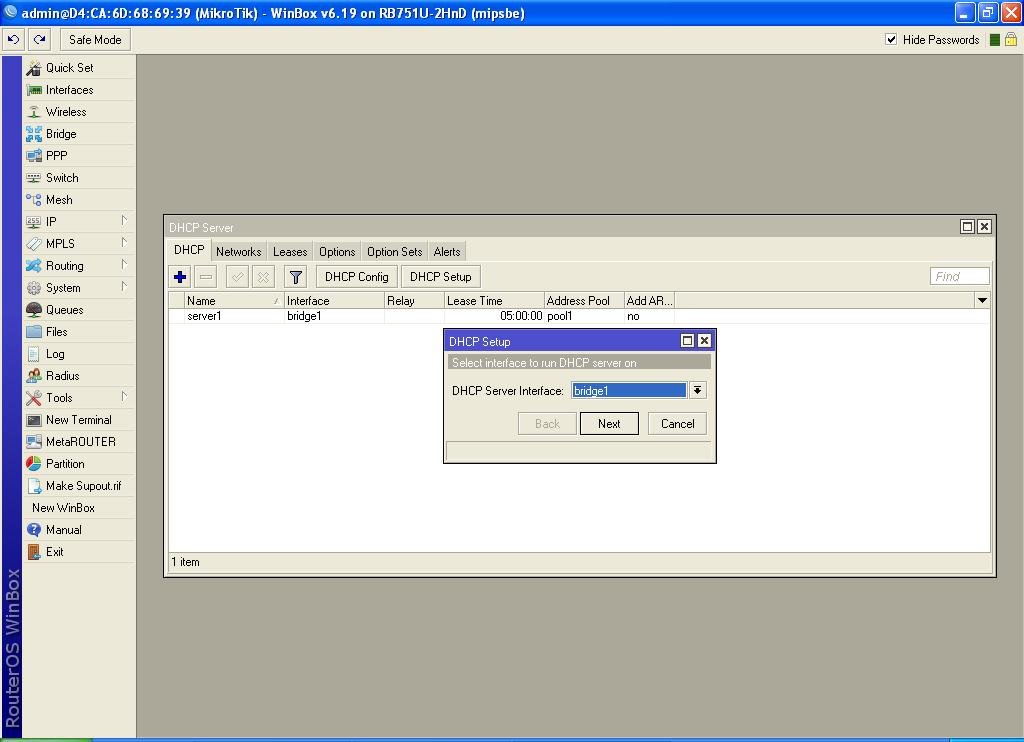Open the Manual help icon
Screen dimensions: 1024x742
34,530
